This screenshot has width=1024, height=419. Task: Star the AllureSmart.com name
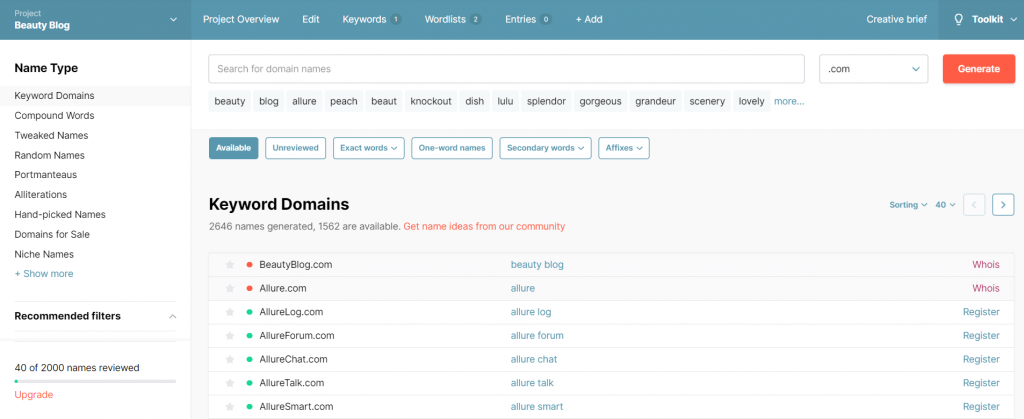point(230,407)
